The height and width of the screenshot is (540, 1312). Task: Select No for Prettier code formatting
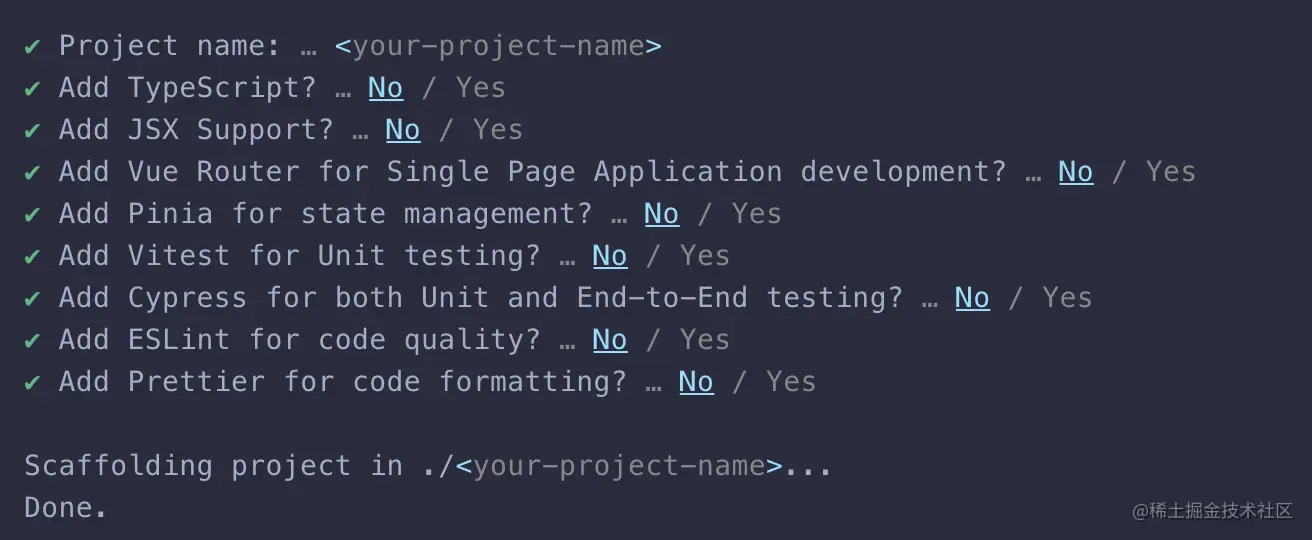click(696, 382)
